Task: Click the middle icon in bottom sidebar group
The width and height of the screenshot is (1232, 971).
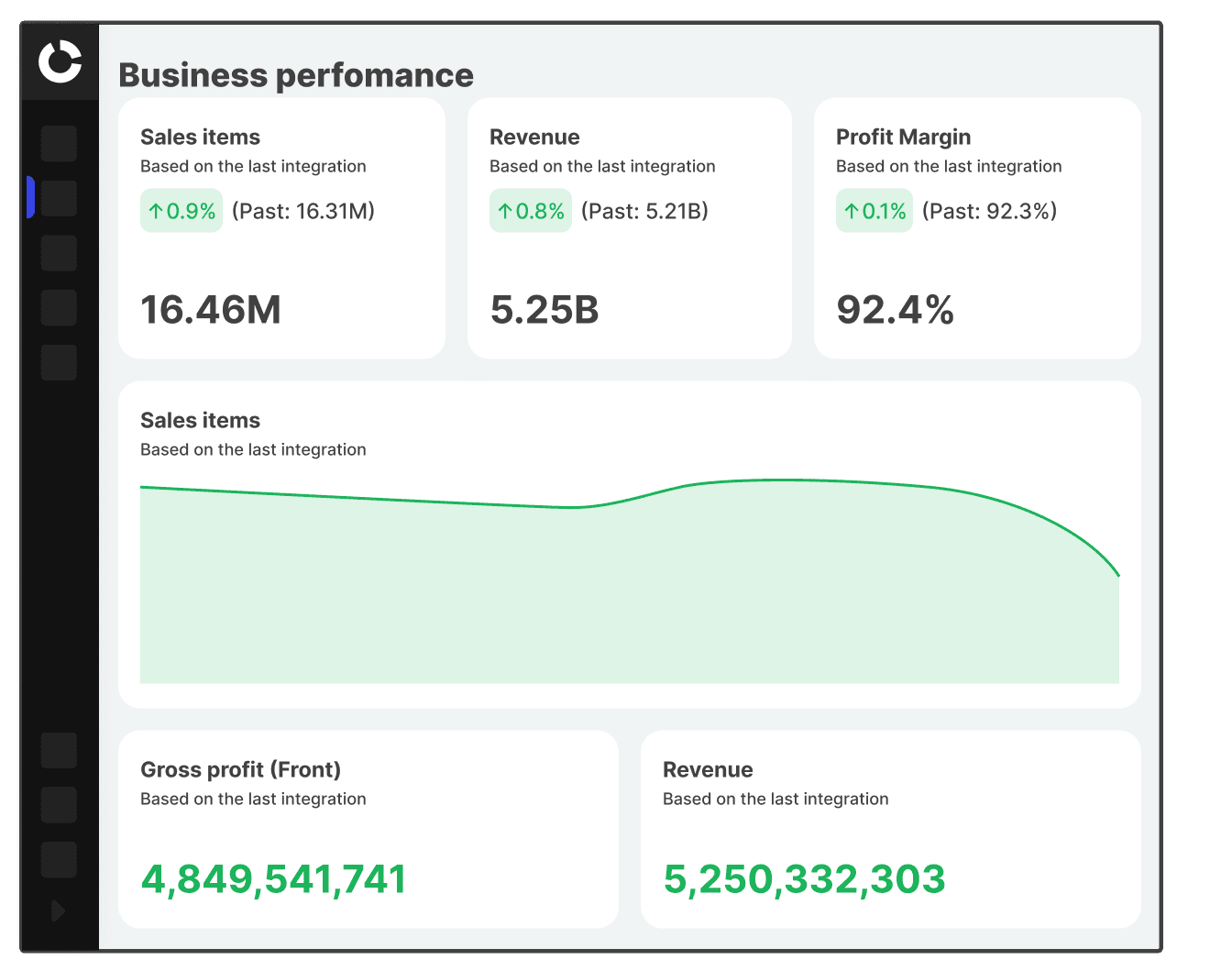Action: [59, 805]
